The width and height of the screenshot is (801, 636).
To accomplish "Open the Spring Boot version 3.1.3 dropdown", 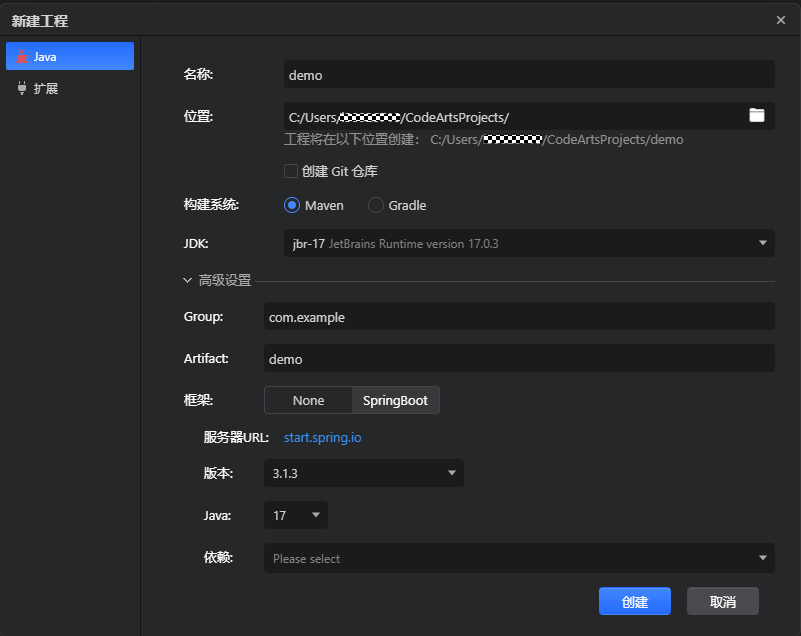I will pyautogui.click(x=452, y=473).
